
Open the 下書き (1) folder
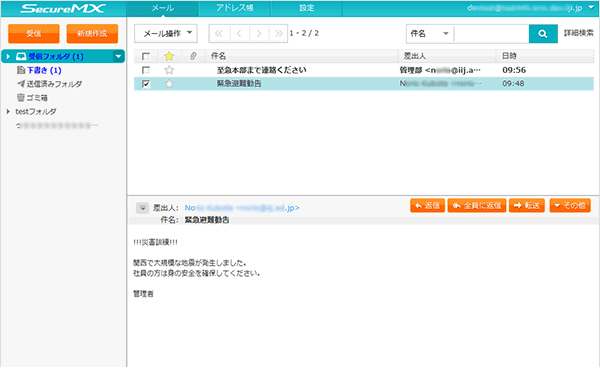[44, 70]
